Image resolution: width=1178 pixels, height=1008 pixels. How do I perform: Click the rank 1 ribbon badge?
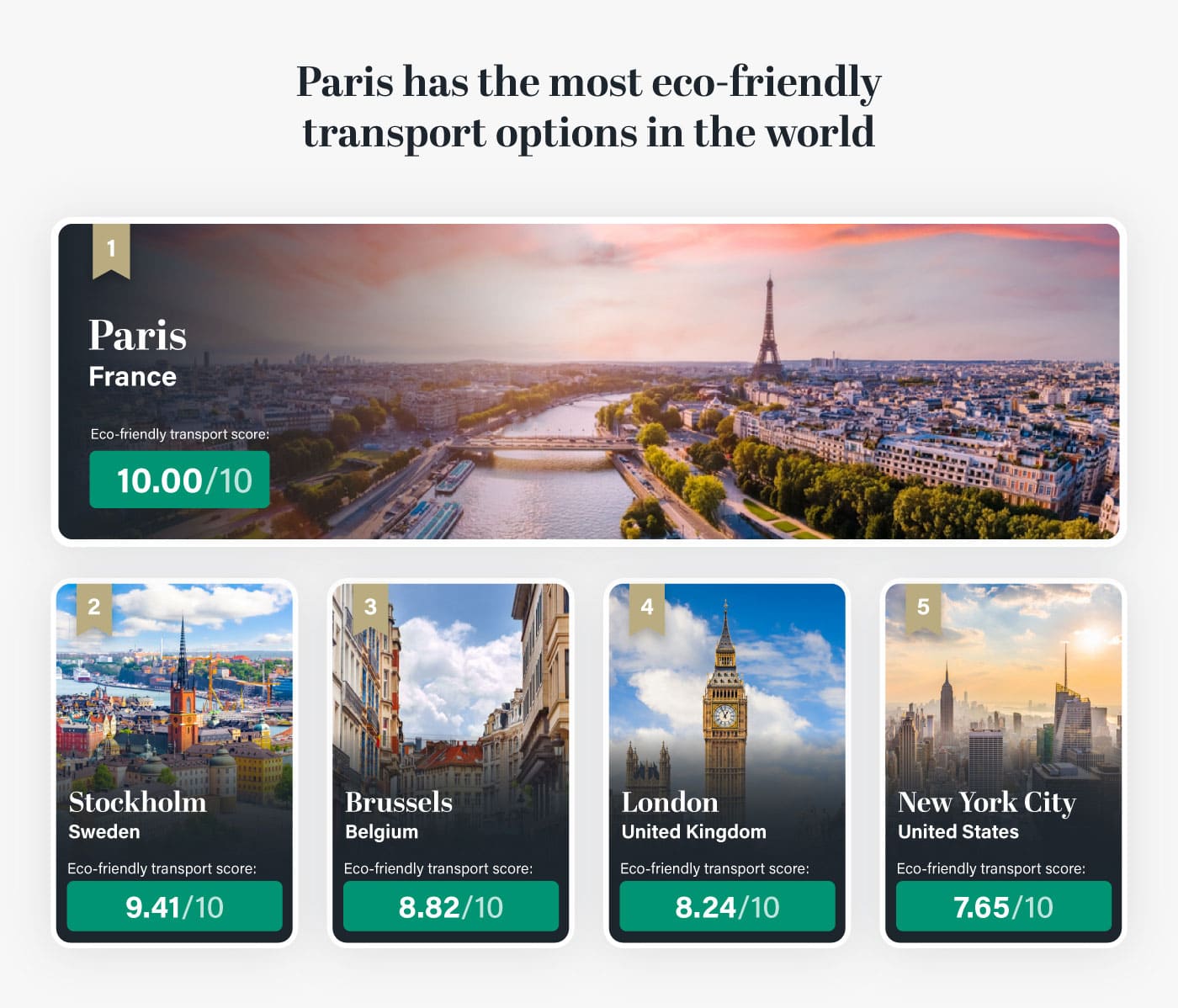pyautogui.click(x=111, y=249)
